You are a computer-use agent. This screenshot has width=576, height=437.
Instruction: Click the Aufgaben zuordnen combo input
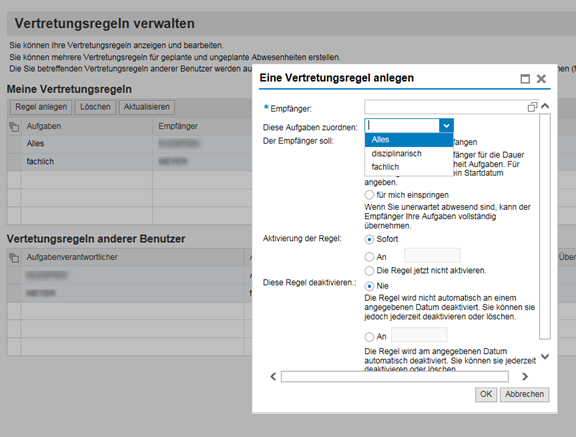(x=402, y=126)
